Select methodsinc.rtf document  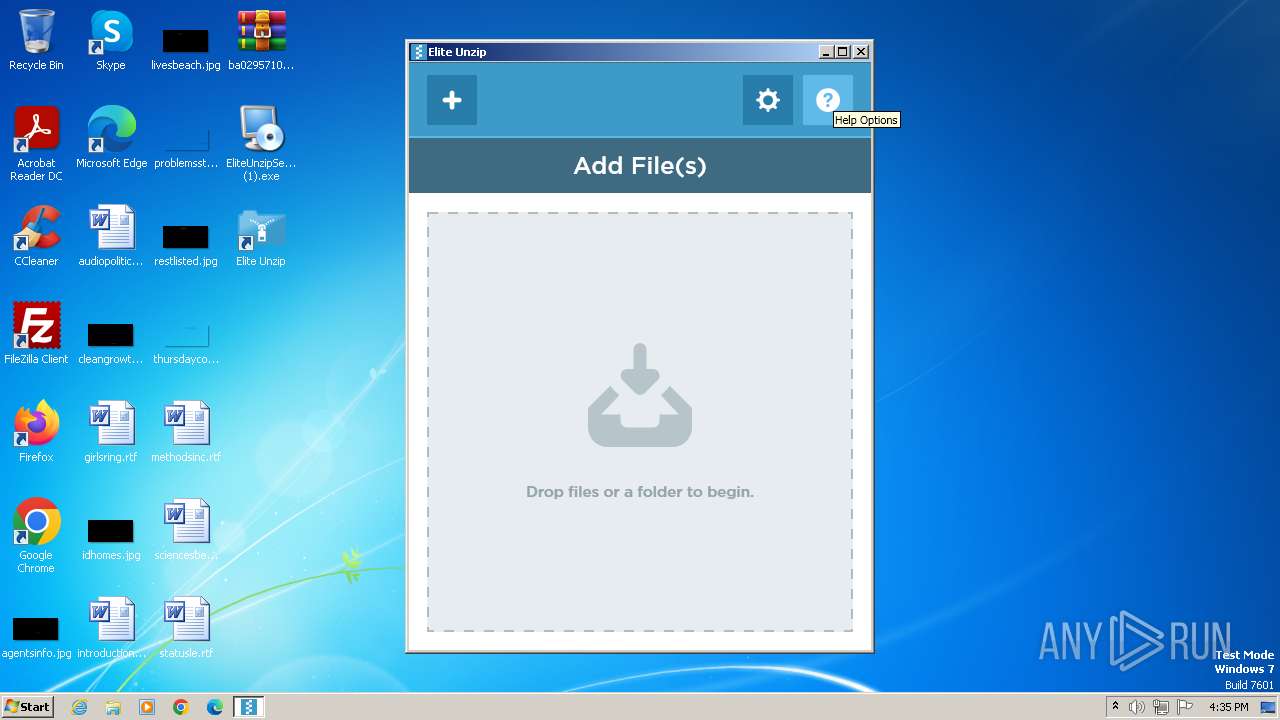click(186, 432)
